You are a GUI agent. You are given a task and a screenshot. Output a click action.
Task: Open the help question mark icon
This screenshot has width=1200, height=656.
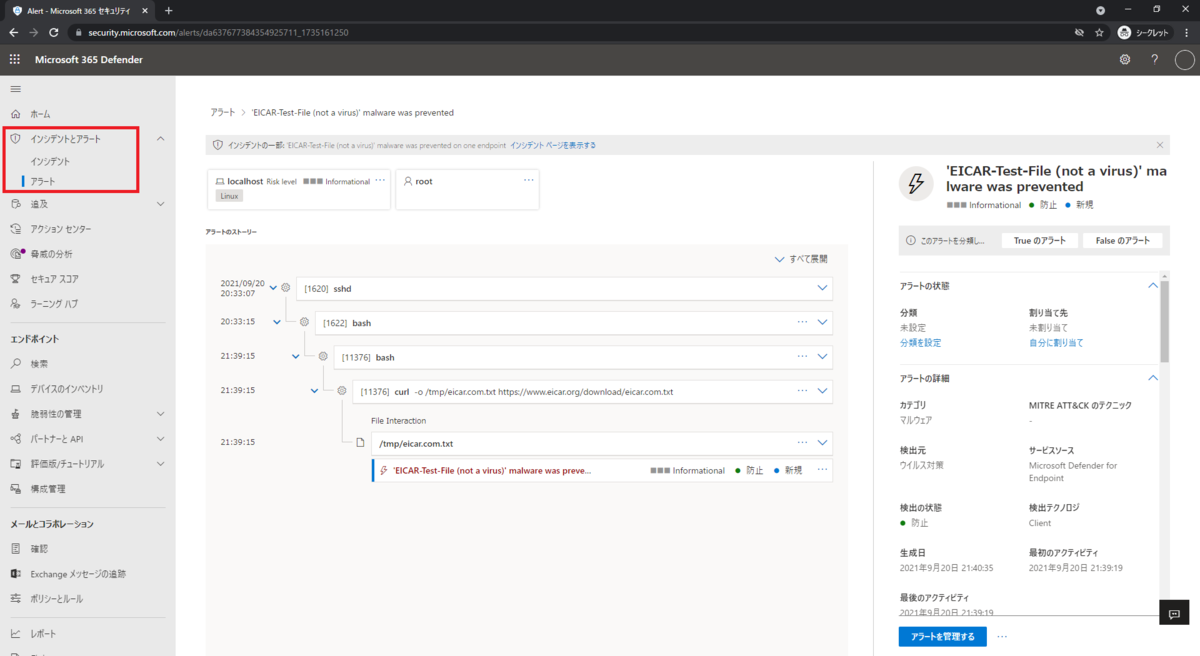pyautogui.click(x=1154, y=59)
